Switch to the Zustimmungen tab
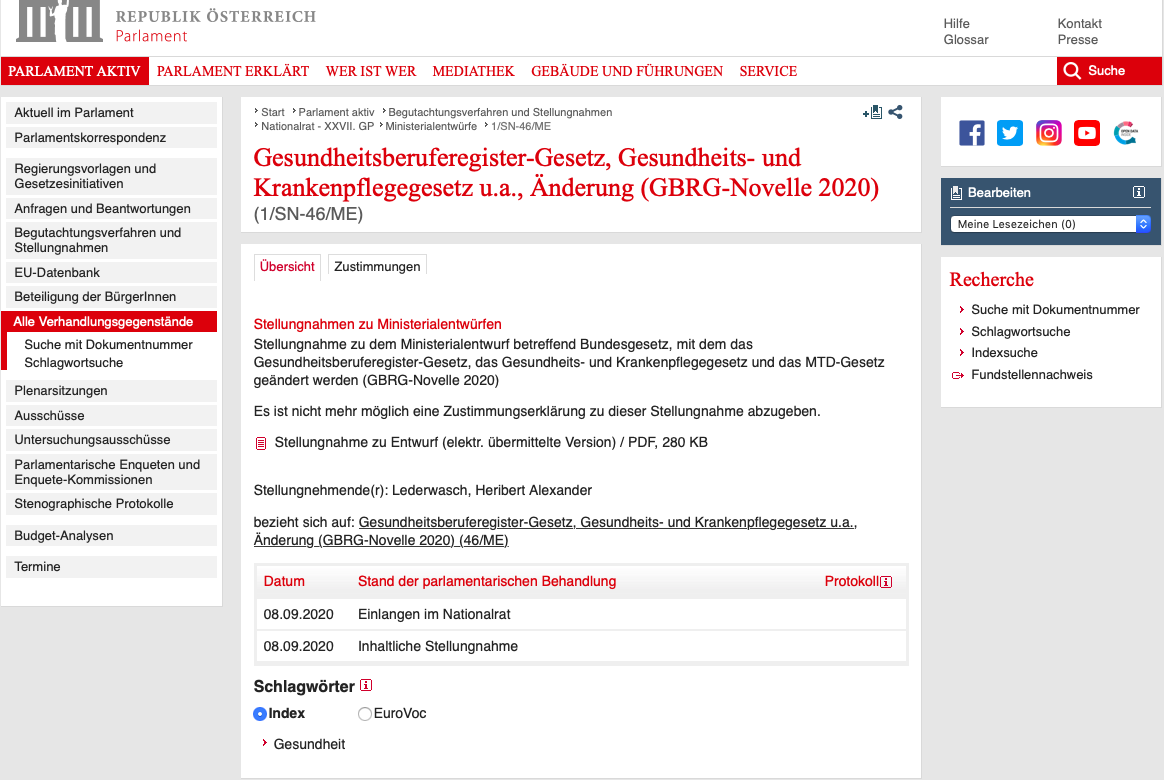This screenshot has height=780, width=1164. pyautogui.click(x=377, y=266)
